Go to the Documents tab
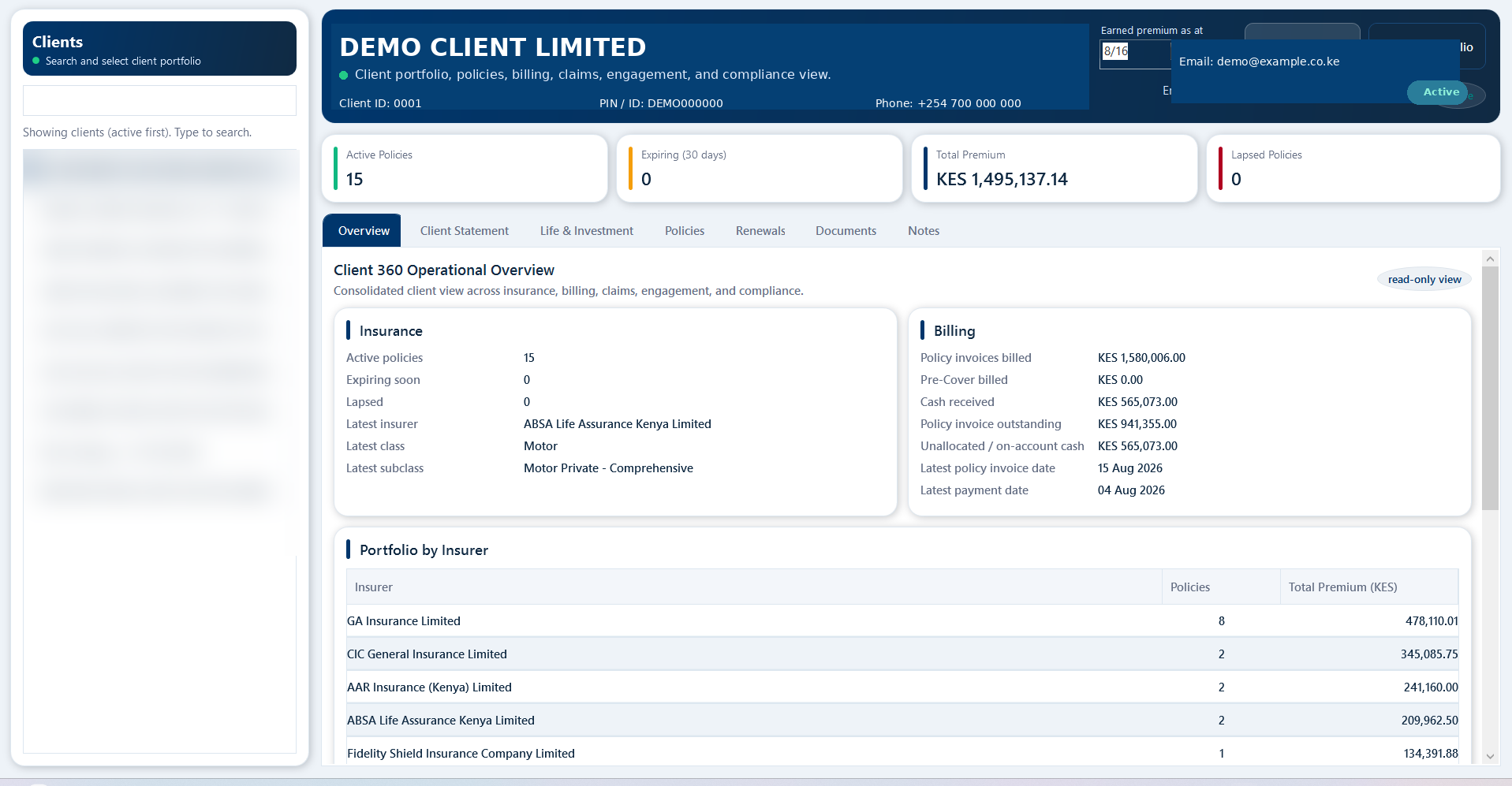Image resolution: width=1512 pixels, height=786 pixels. point(846,231)
